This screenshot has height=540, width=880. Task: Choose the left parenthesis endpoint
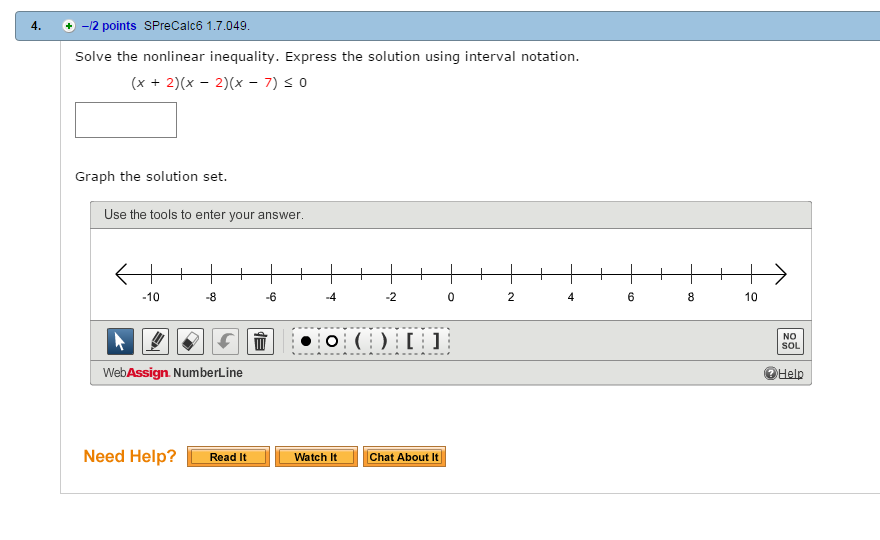358,341
